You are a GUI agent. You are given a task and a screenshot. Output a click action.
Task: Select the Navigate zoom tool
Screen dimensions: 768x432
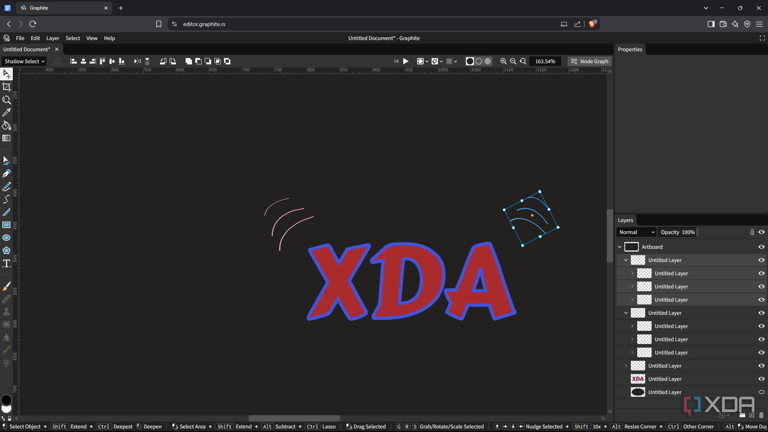[x=6, y=99]
